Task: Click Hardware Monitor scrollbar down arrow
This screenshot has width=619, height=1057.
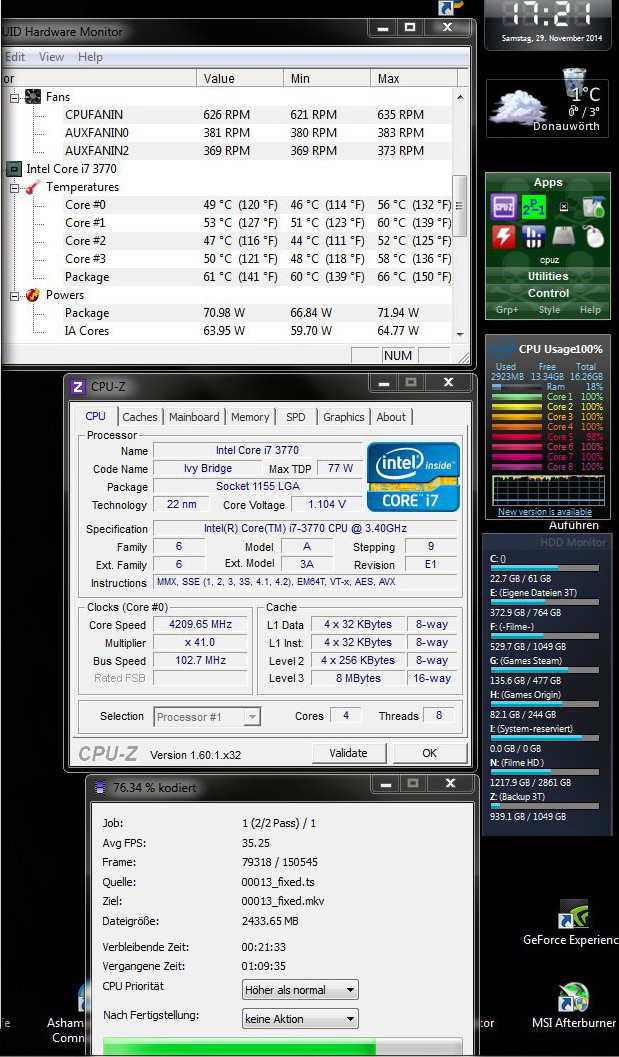Action: pos(460,334)
